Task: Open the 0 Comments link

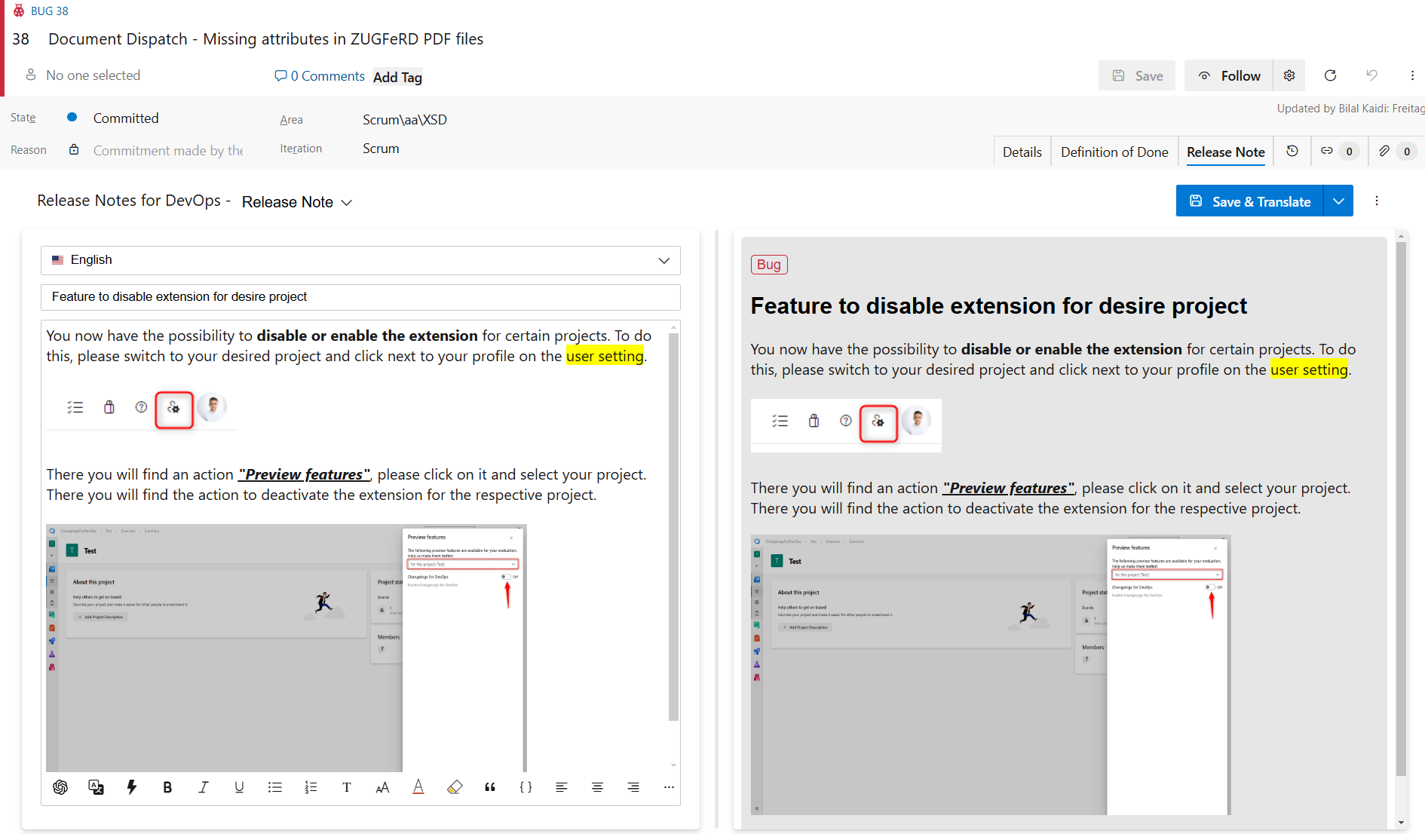Action: [x=320, y=75]
